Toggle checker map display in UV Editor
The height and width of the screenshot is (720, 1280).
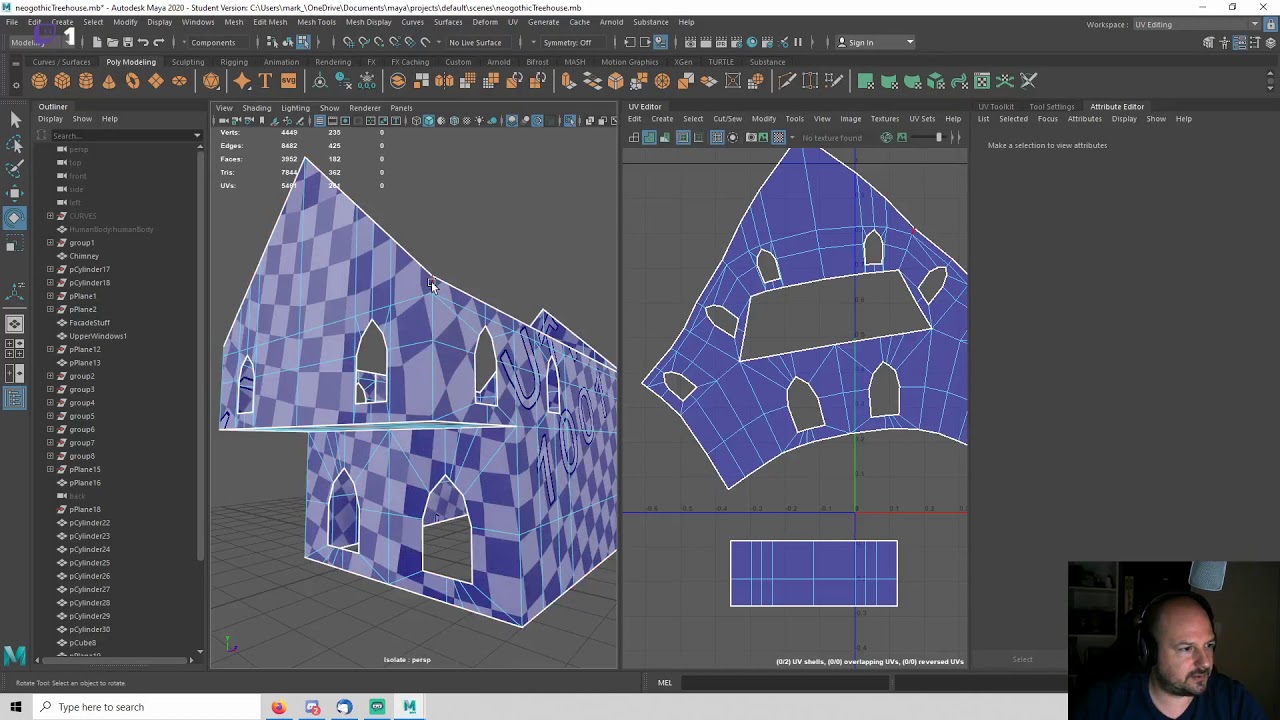pyautogui.click(x=779, y=137)
